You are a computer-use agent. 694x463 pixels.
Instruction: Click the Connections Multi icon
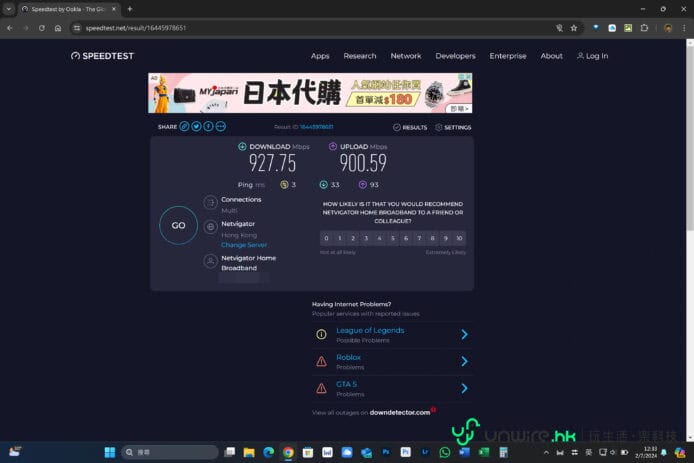click(210, 203)
